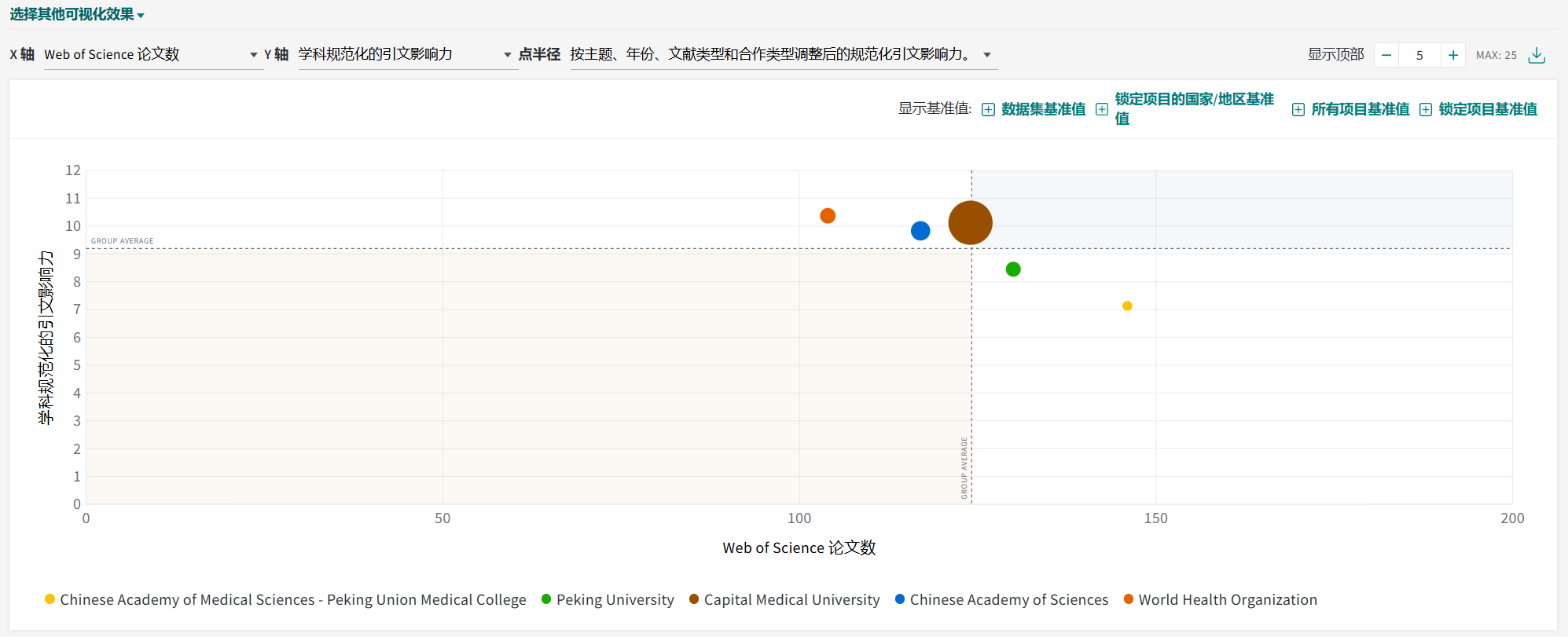This screenshot has width=1568, height=637.
Task: Click the yellow legend dot for Chinese Academy of Medical Sciences
Action: (x=50, y=599)
